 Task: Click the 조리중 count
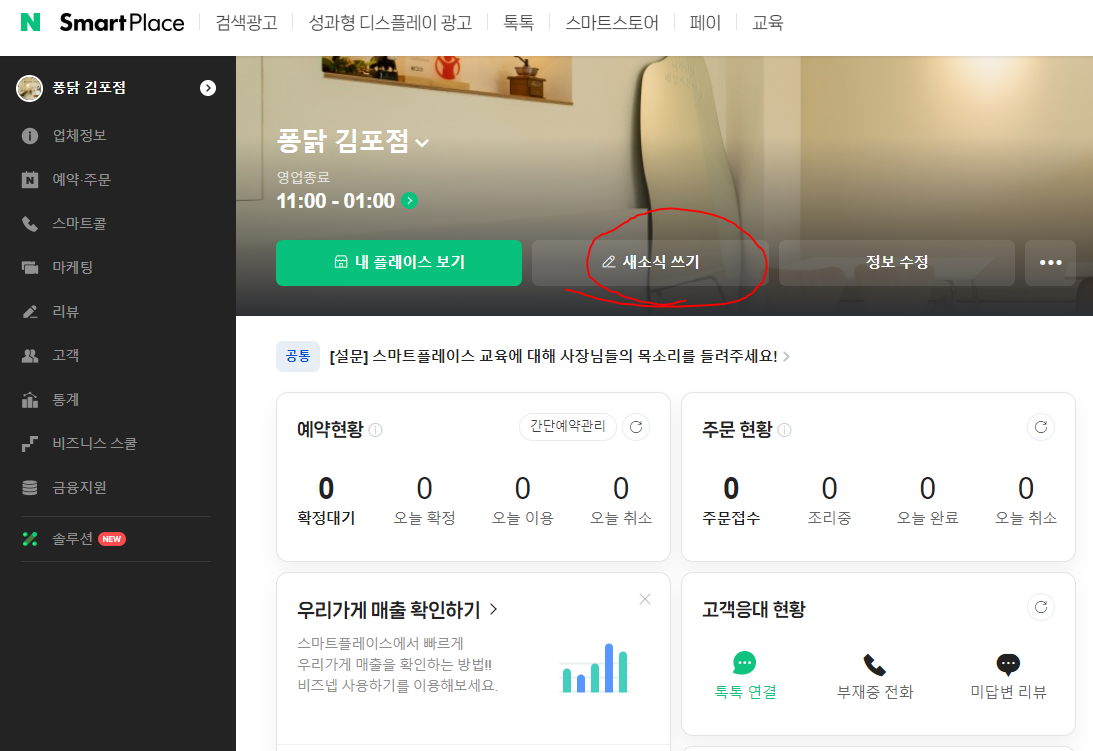pyautogui.click(x=830, y=488)
